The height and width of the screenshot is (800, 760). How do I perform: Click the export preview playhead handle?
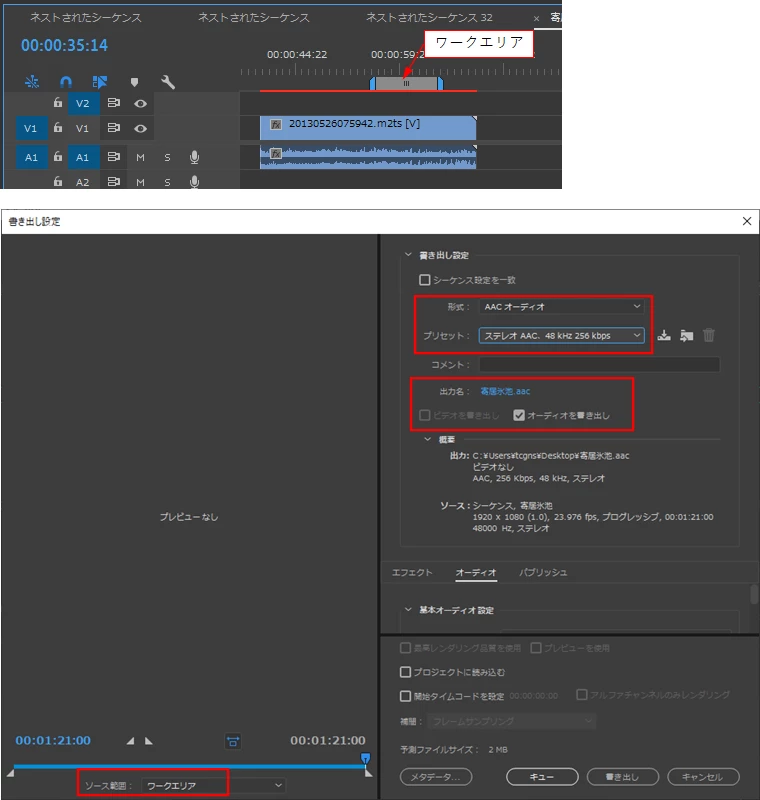(366, 759)
